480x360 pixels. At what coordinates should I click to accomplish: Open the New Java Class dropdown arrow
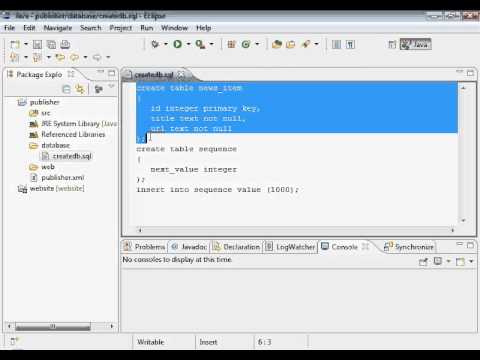257,44
